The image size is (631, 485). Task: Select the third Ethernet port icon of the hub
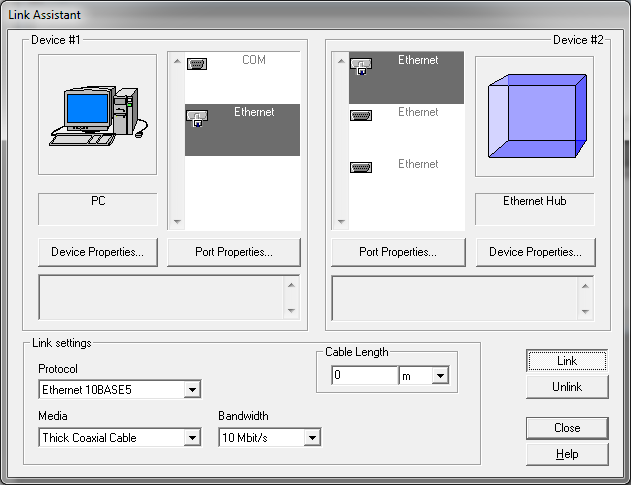[x=361, y=167]
